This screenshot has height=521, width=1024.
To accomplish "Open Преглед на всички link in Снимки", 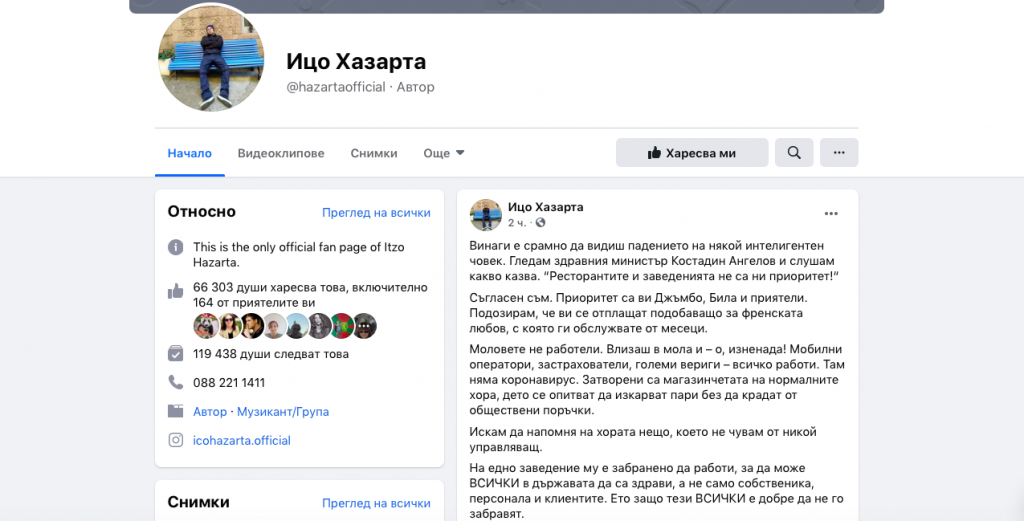I will 376,503.
